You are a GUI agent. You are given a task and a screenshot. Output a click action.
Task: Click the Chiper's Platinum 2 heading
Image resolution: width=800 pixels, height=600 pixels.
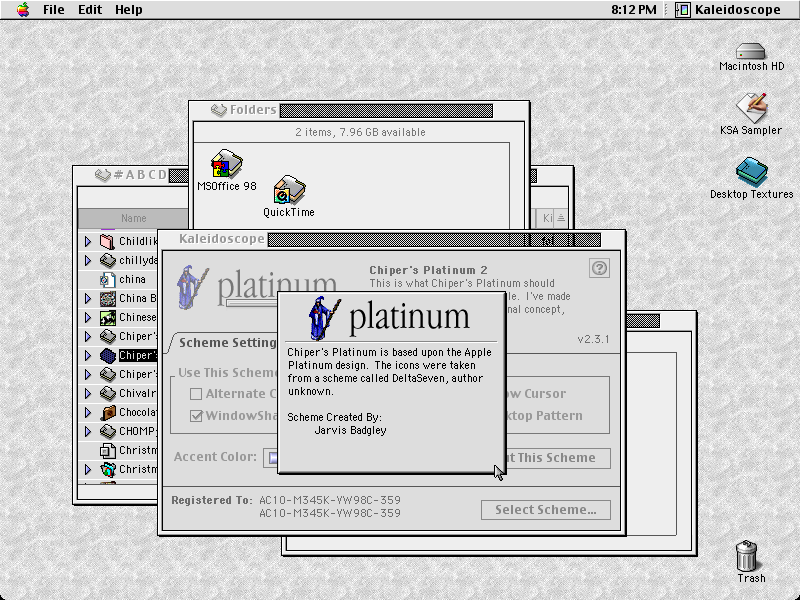point(428,270)
